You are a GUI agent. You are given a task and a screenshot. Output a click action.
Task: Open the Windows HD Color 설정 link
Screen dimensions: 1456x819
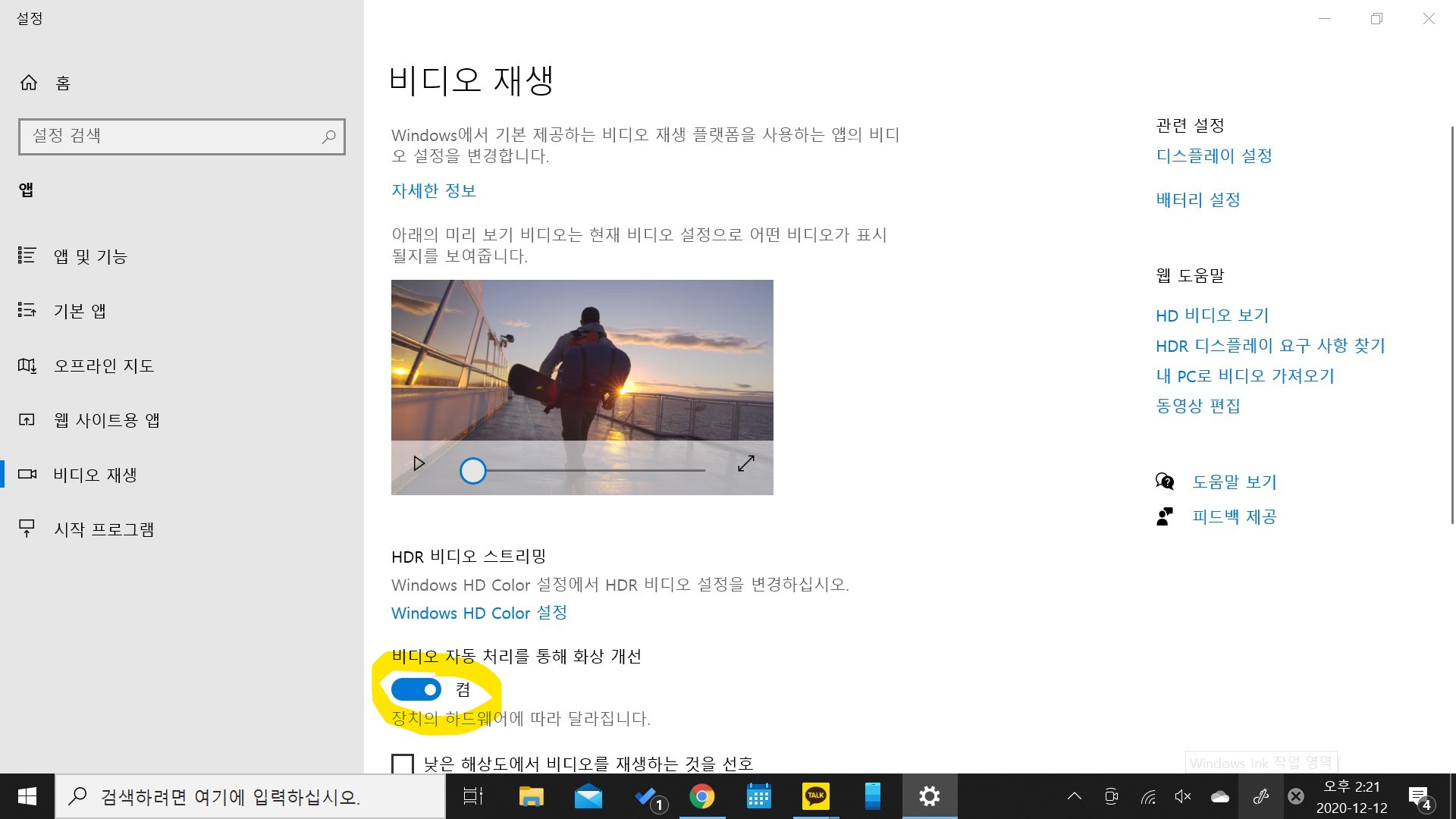tap(479, 613)
